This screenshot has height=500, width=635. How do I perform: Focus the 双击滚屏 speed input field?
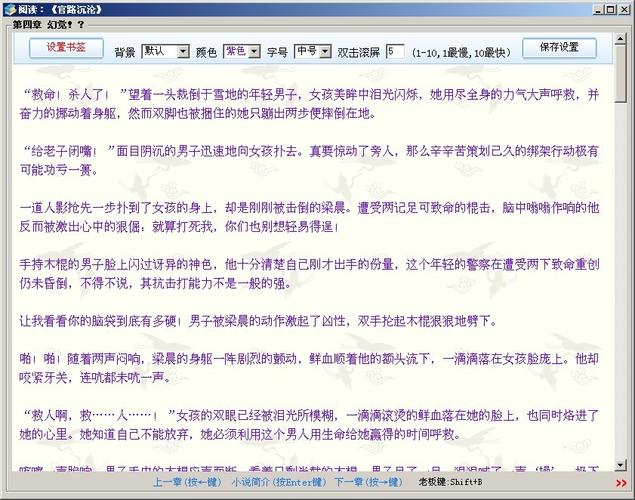[395, 51]
